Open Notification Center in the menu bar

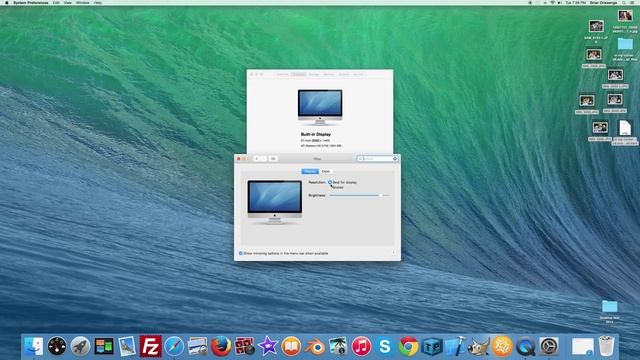(633, 2)
